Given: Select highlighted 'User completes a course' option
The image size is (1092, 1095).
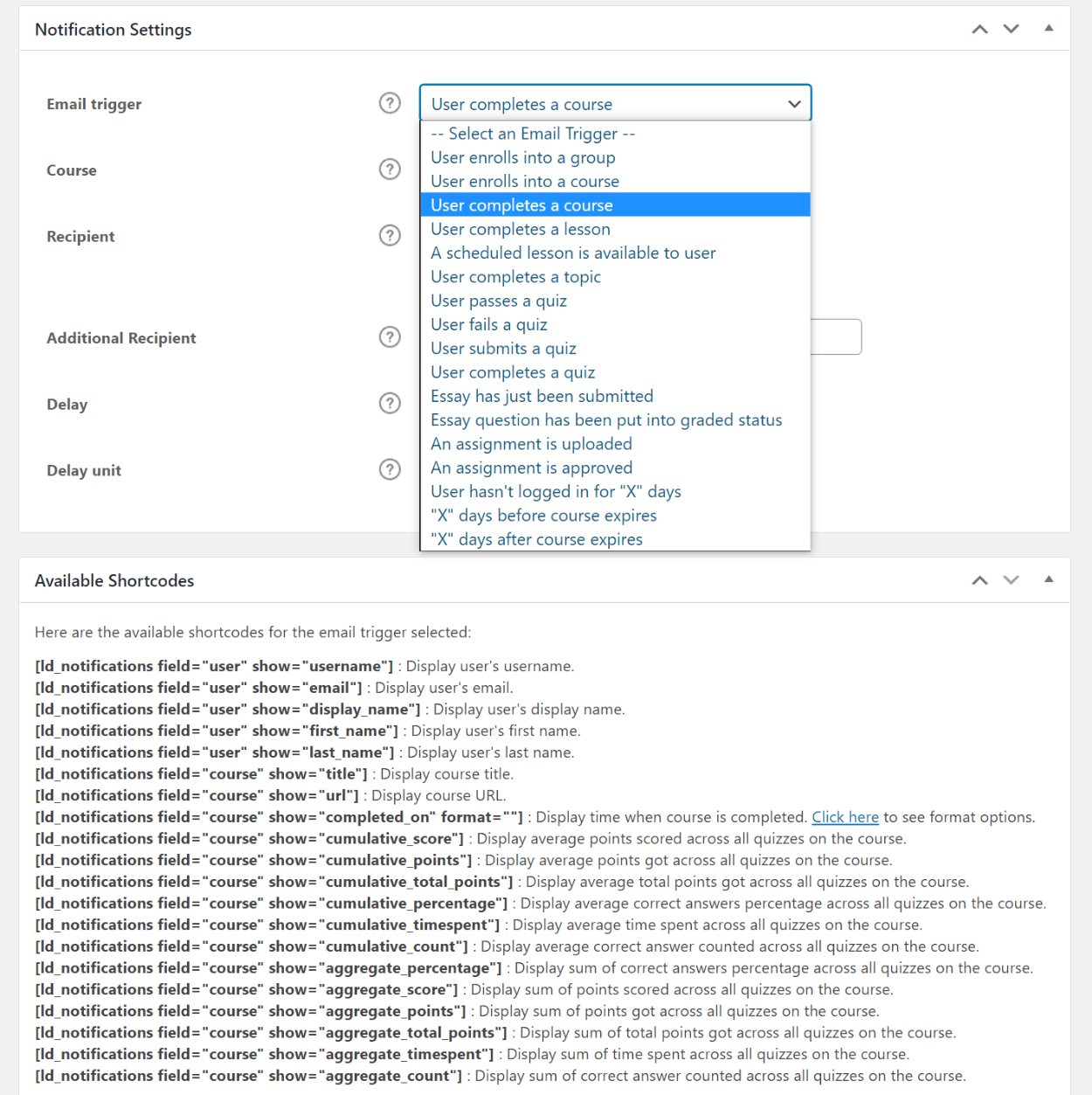Looking at the screenshot, I should point(615,205).
